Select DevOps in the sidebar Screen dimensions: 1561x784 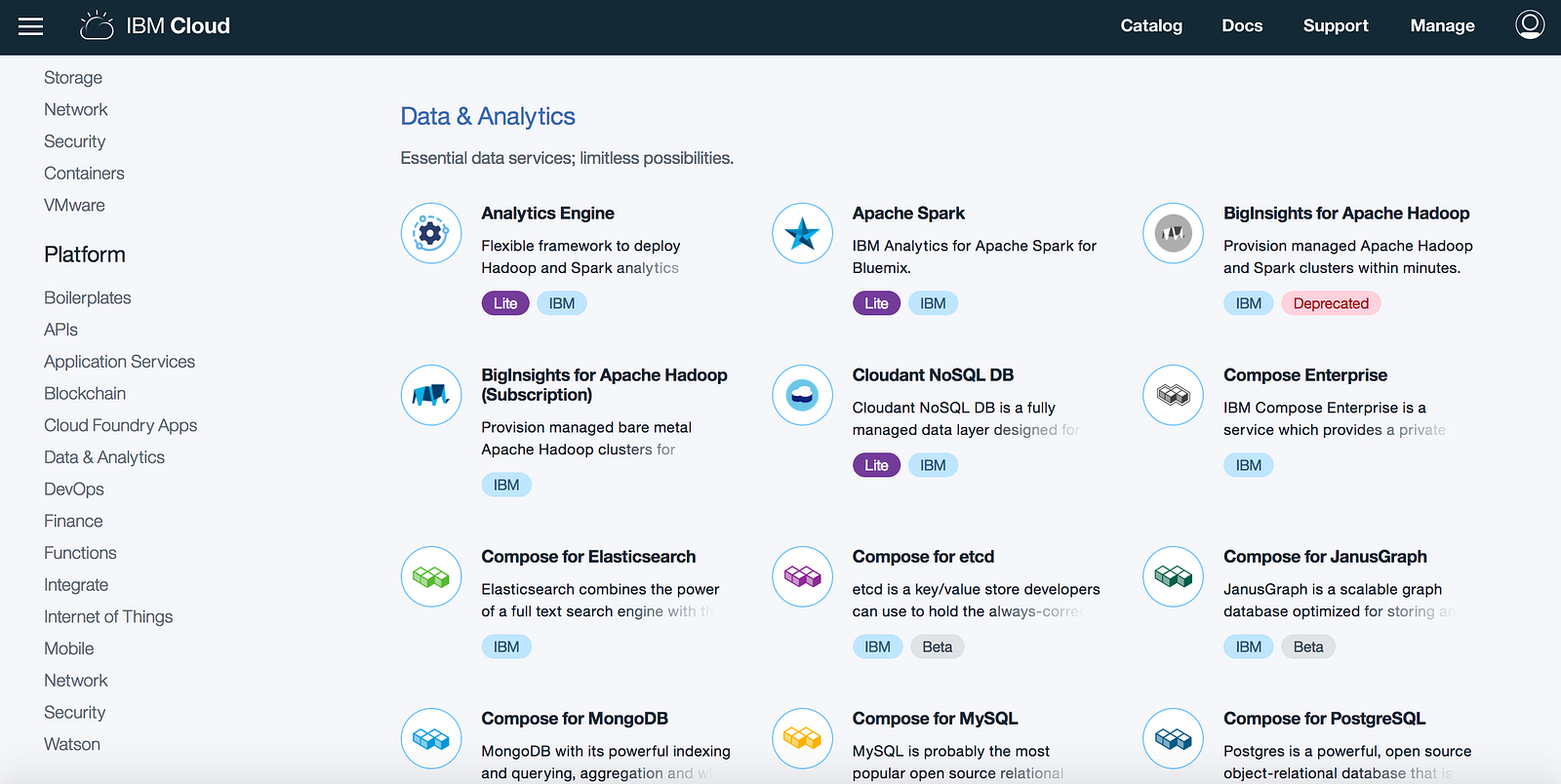click(74, 490)
